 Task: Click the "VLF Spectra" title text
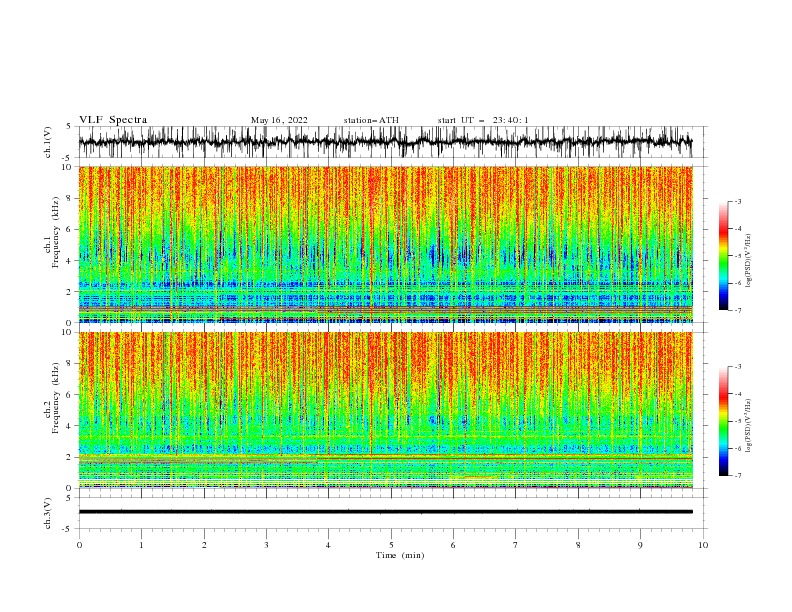(113, 120)
